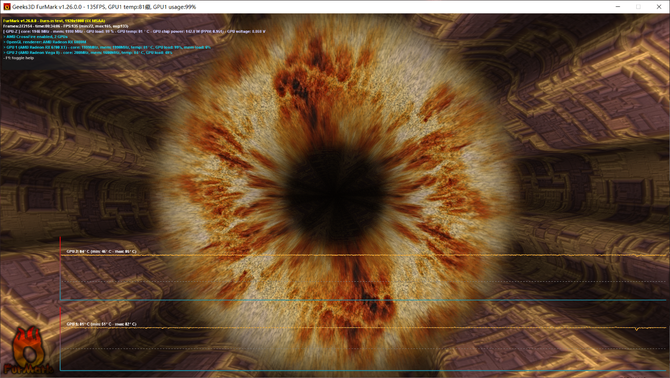670x378 pixels.
Task: Click the OpenGL renderer info line
Action: [45, 42]
